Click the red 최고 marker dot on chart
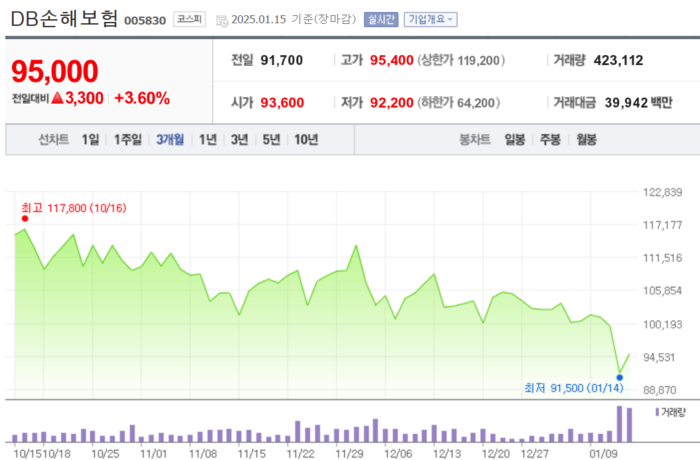 [x=25, y=218]
